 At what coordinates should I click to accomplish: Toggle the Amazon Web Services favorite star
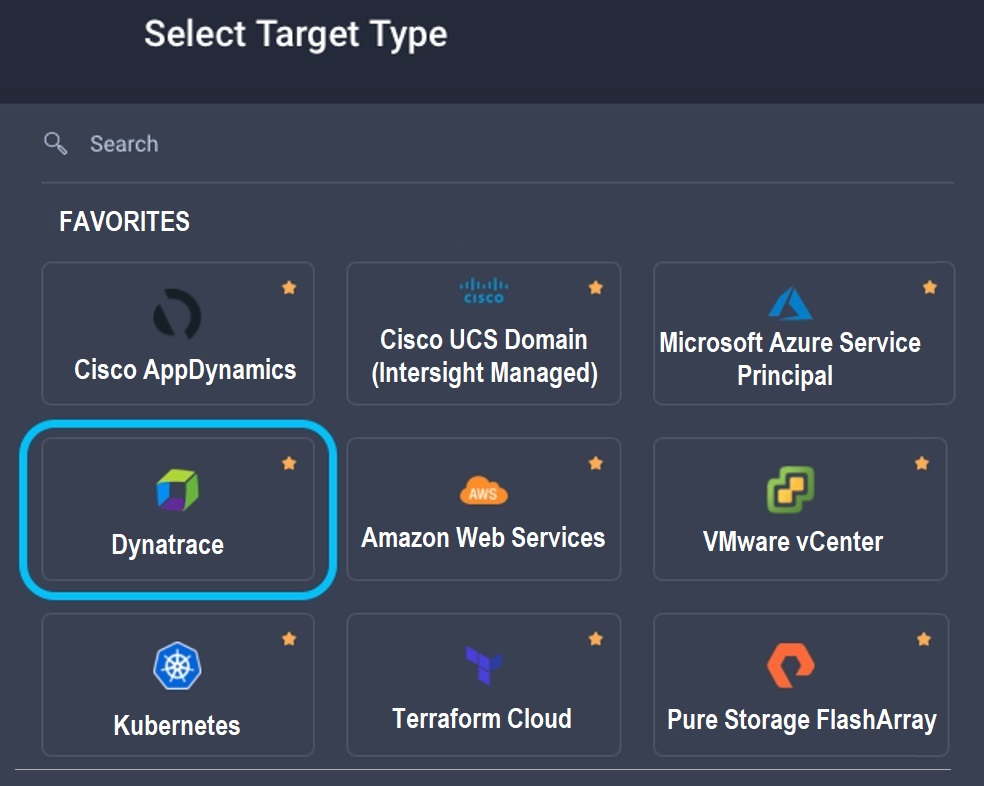(x=596, y=463)
